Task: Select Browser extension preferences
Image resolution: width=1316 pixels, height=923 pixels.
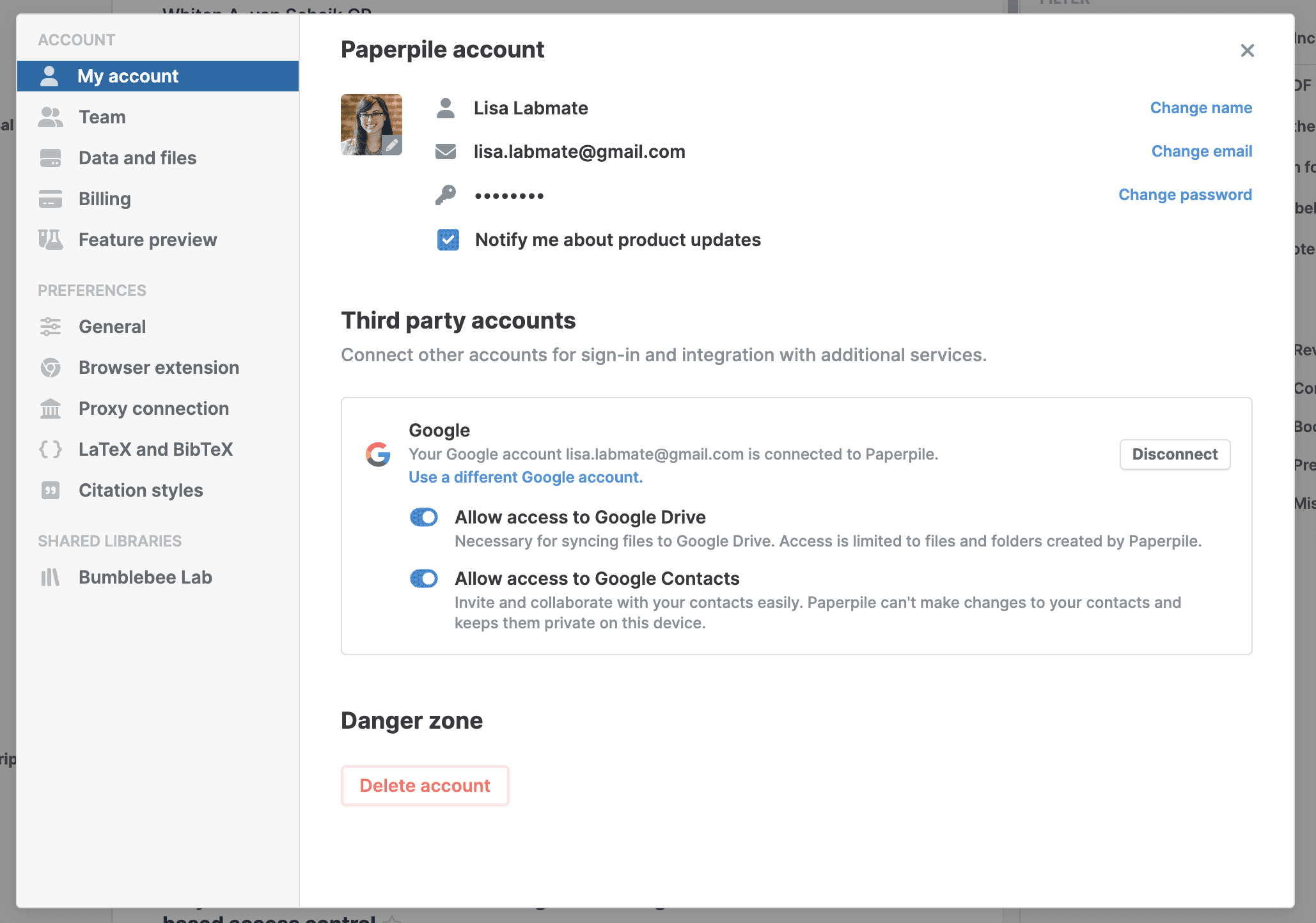Action: click(158, 368)
